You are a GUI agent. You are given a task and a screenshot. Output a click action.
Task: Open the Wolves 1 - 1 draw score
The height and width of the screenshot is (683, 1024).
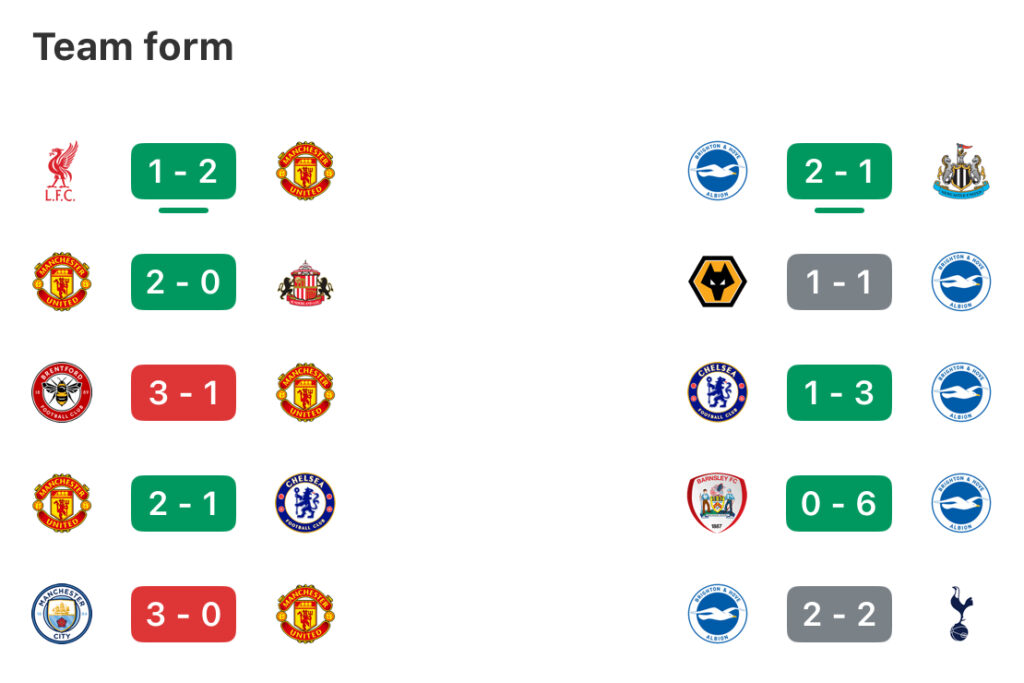[839, 283]
